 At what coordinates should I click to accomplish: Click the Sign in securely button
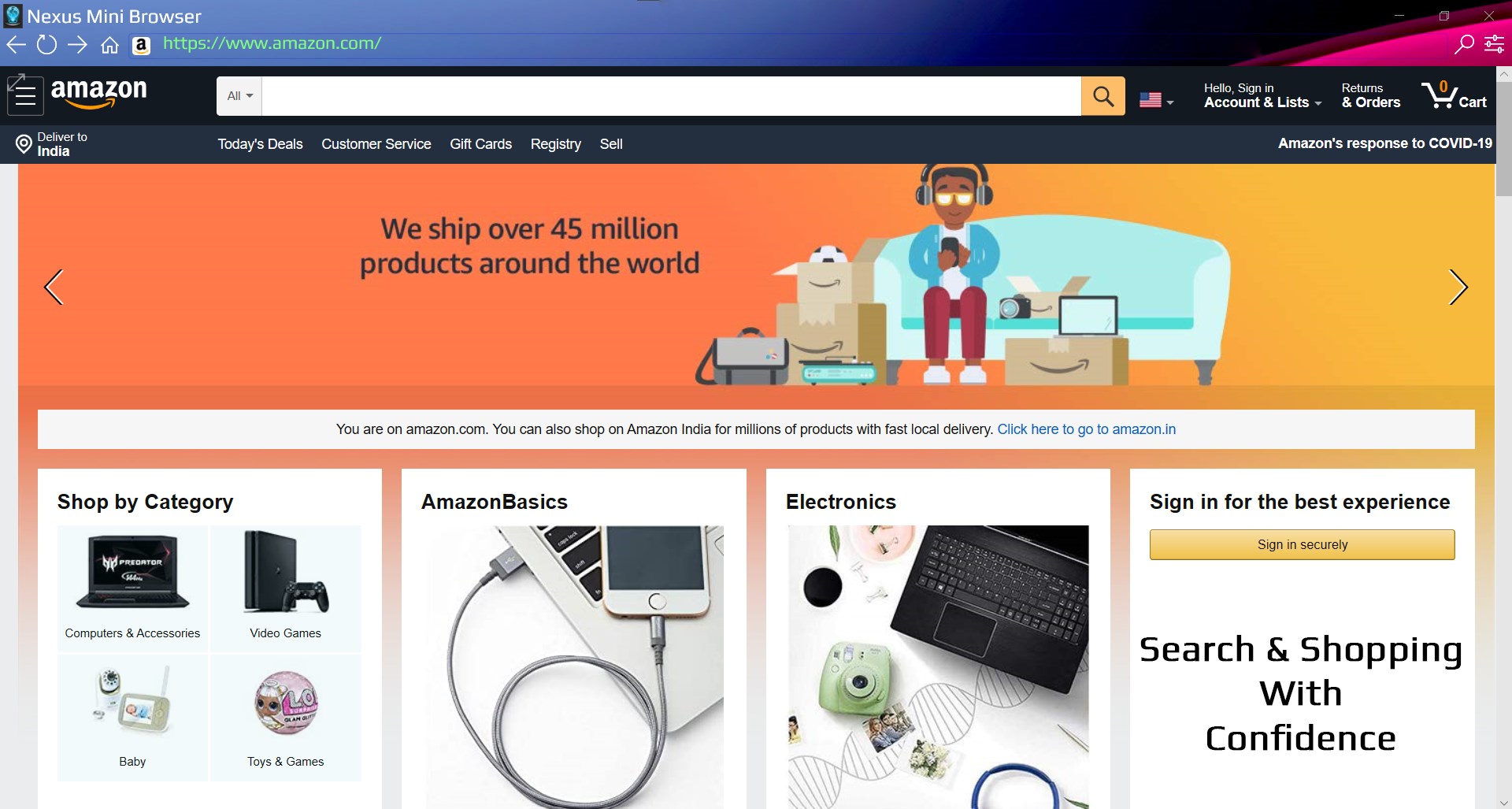(1302, 544)
